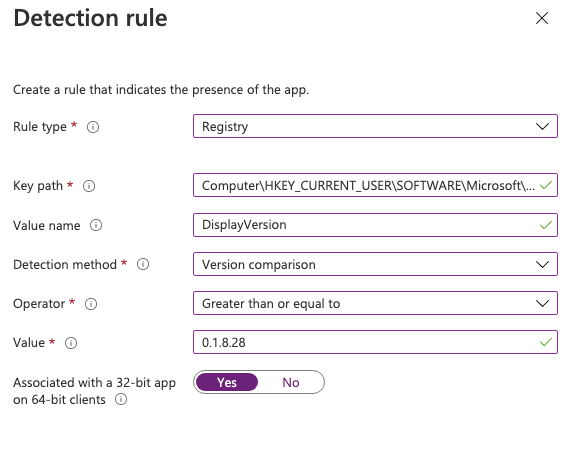Click the Detection method chevron arrow
The height and width of the screenshot is (450, 567).
pyautogui.click(x=542, y=264)
